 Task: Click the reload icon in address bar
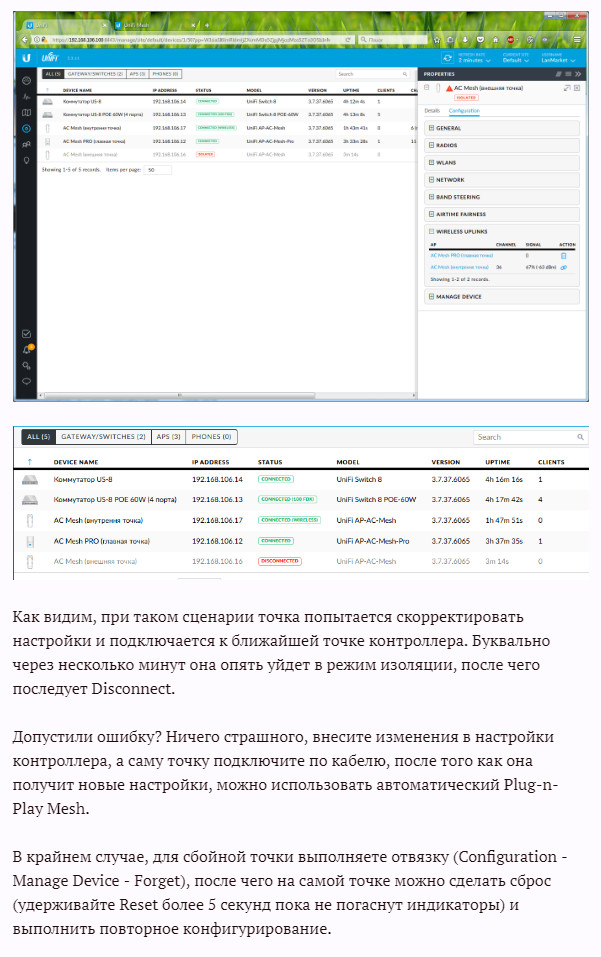[x=348, y=40]
